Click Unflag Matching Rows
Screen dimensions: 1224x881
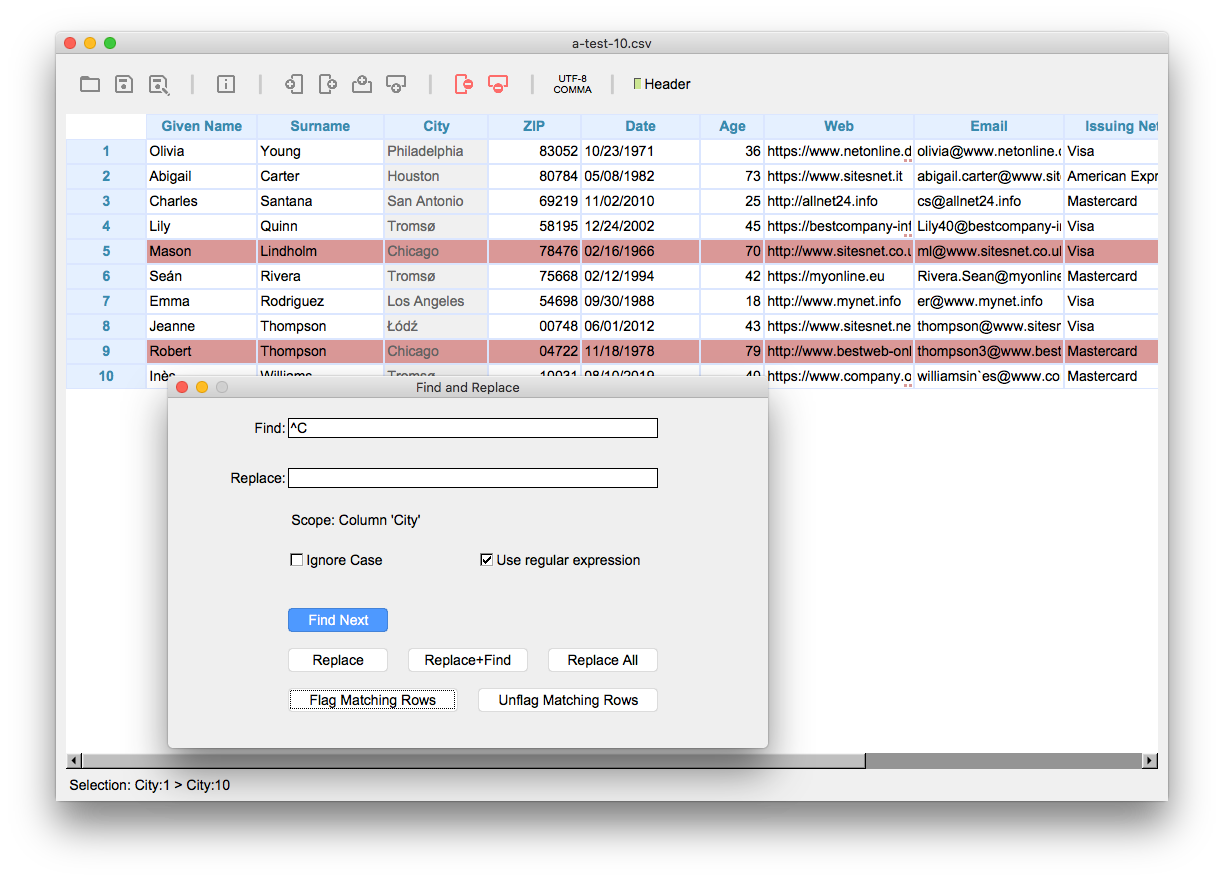pos(567,699)
